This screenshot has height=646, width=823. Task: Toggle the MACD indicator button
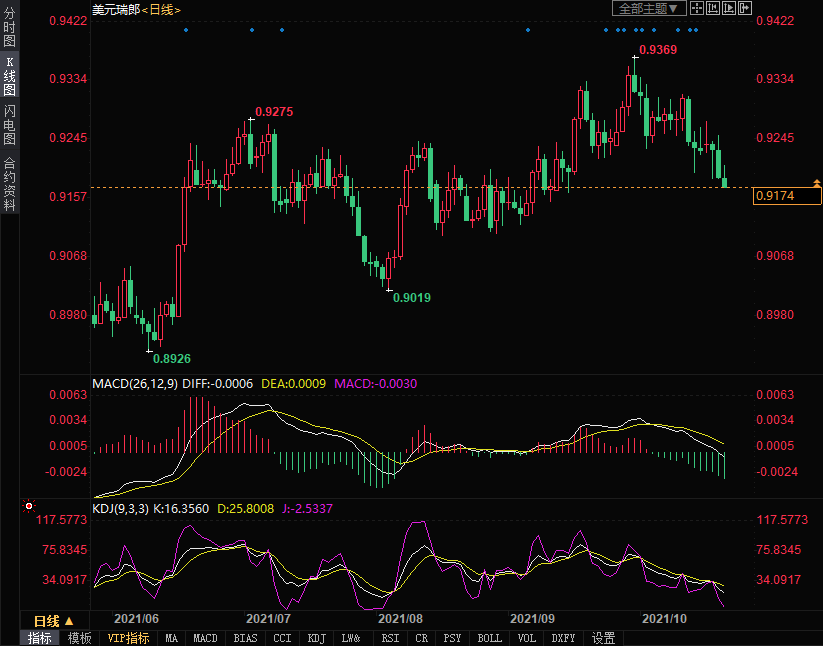(x=205, y=638)
